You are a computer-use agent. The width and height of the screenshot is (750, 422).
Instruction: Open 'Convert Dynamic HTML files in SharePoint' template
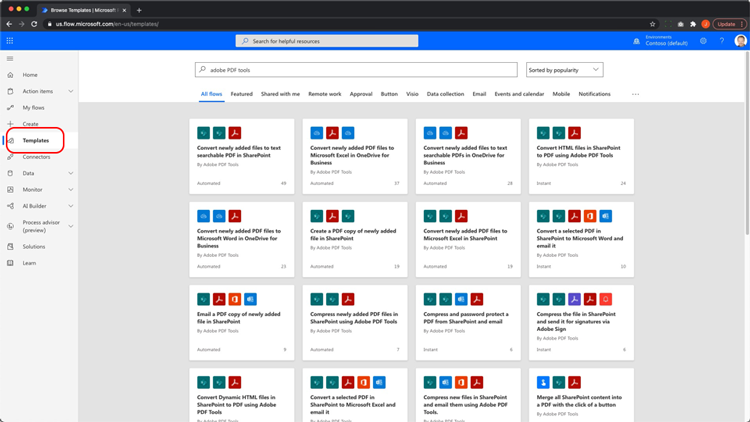click(x=242, y=395)
